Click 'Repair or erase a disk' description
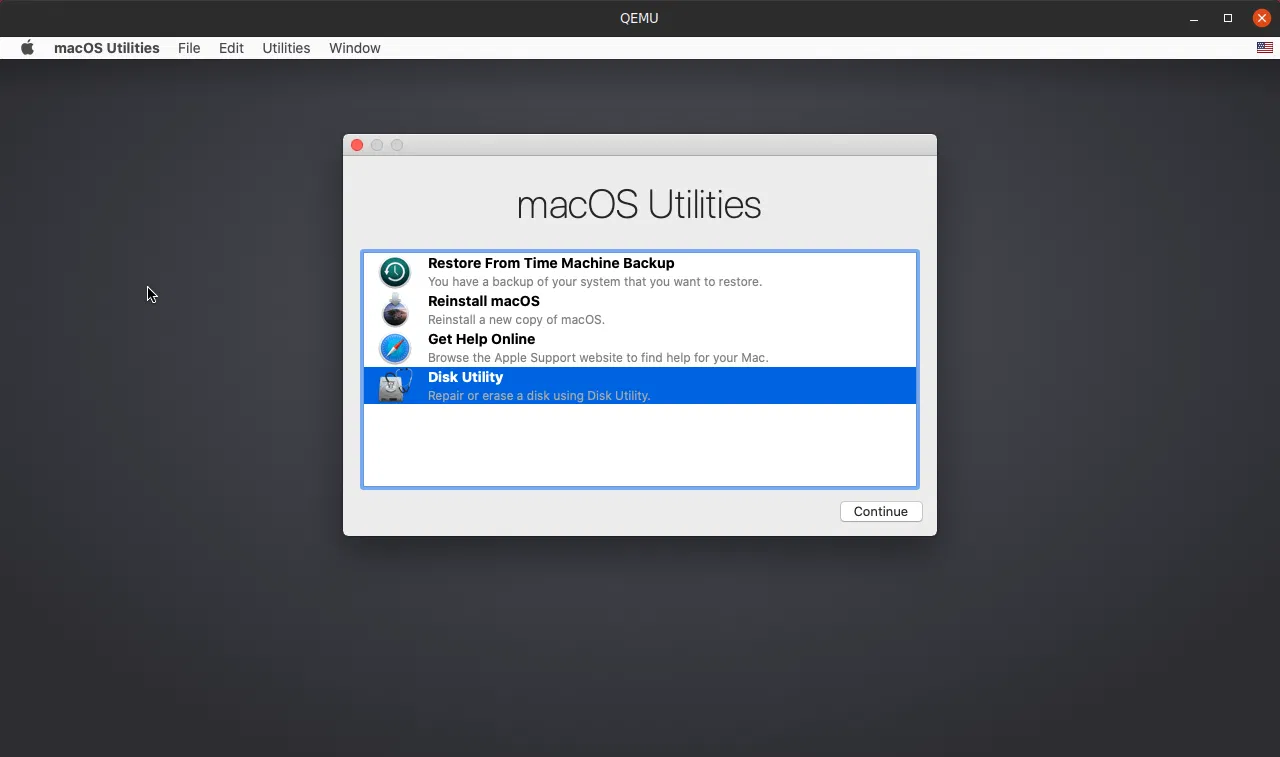 click(539, 396)
